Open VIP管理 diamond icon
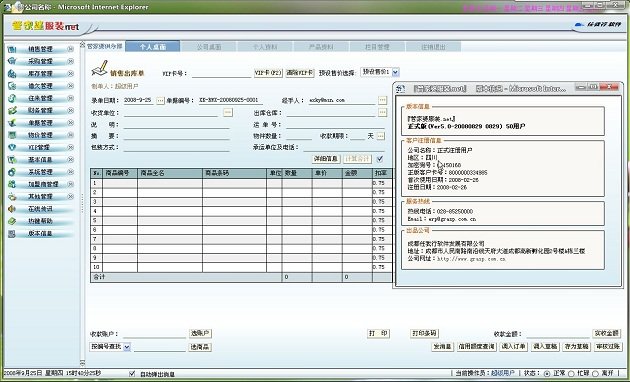The height and width of the screenshot is (382, 630). point(12,147)
